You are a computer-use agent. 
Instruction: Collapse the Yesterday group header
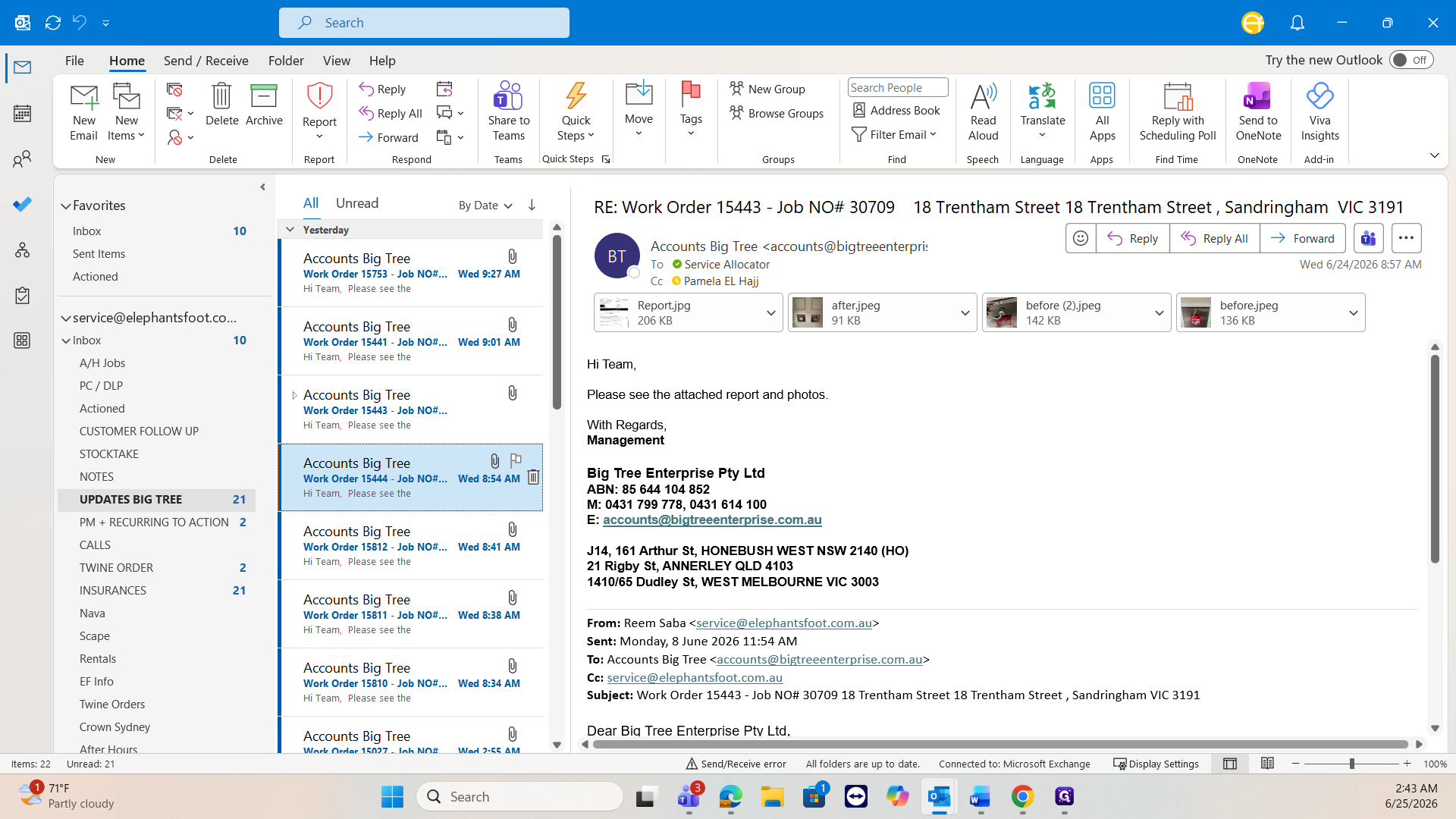290,230
